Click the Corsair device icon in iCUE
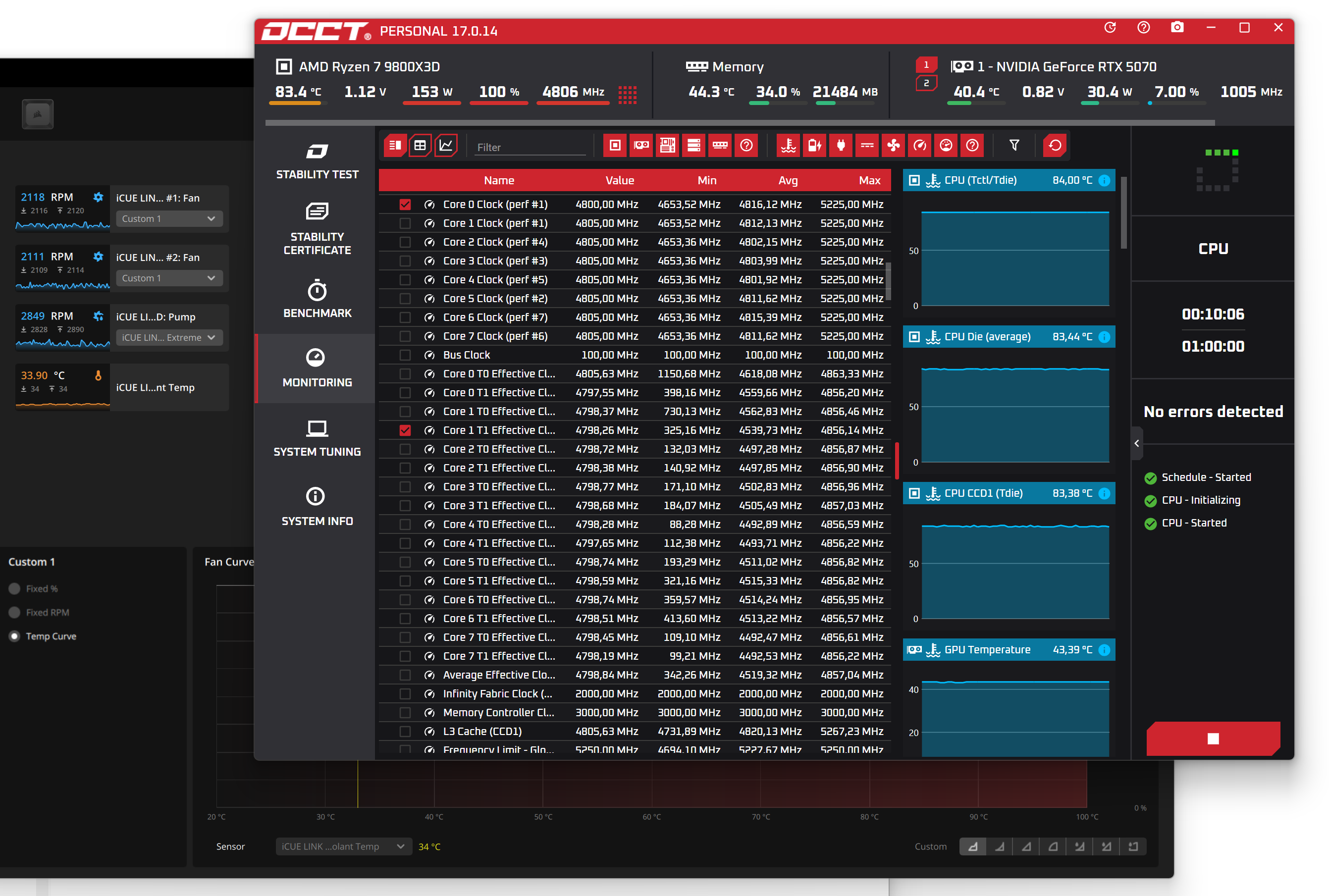The image size is (1329, 896). point(38,114)
